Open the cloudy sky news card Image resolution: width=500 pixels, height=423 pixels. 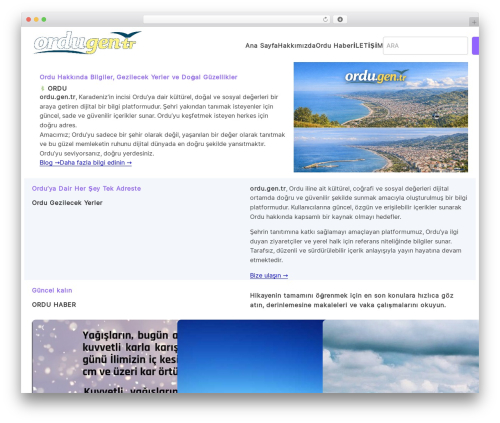401,356
